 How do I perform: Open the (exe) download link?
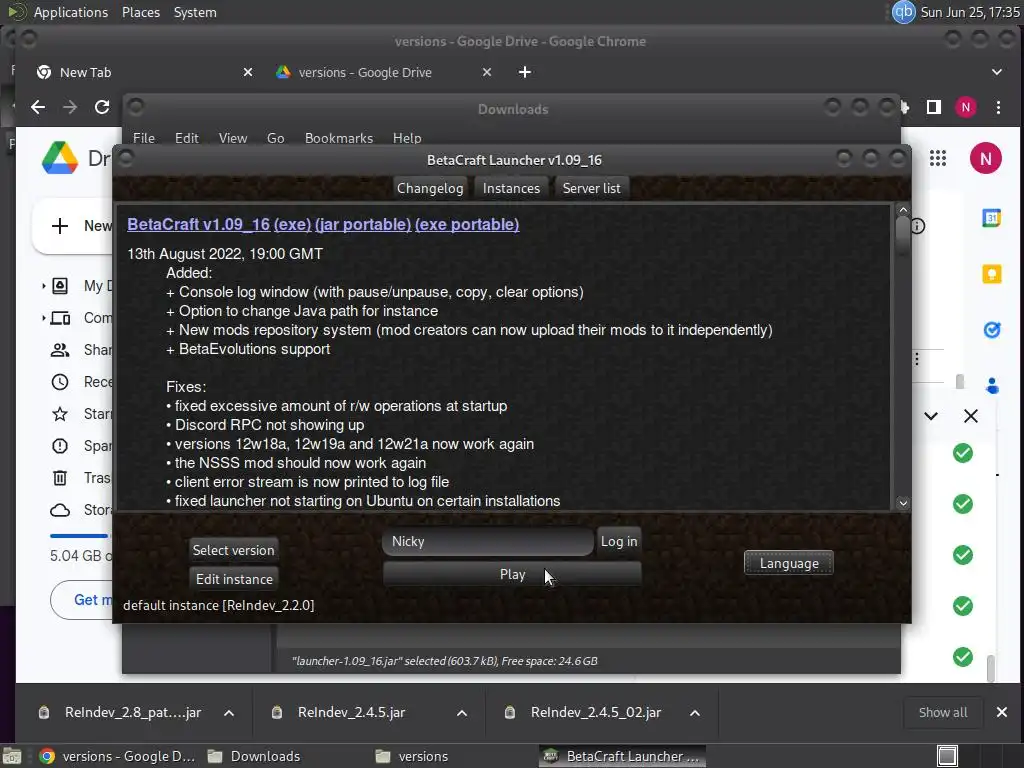click(x=293, y=225)
